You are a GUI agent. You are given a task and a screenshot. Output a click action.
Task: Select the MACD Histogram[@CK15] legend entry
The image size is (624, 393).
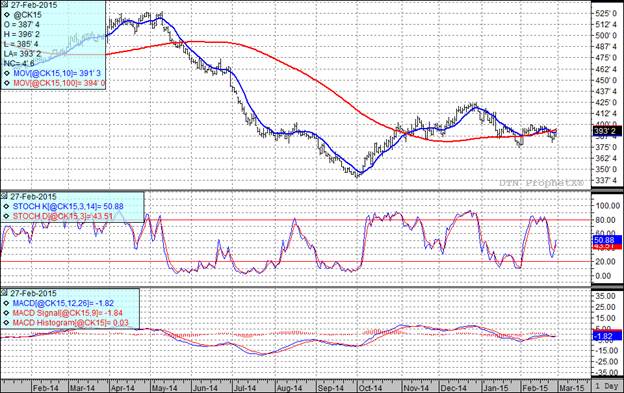tap(70, 323)
